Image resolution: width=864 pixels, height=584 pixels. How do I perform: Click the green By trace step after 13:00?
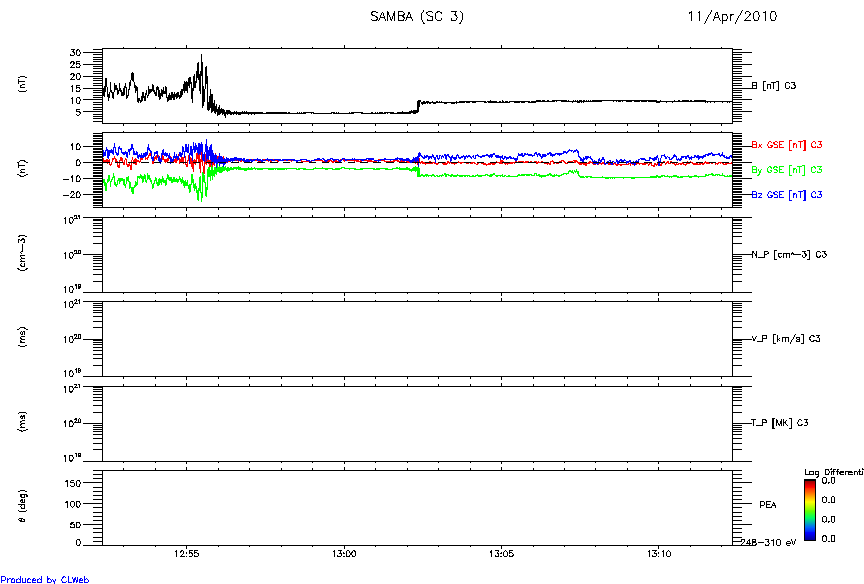pyautogui.click(x=418, y=172)
